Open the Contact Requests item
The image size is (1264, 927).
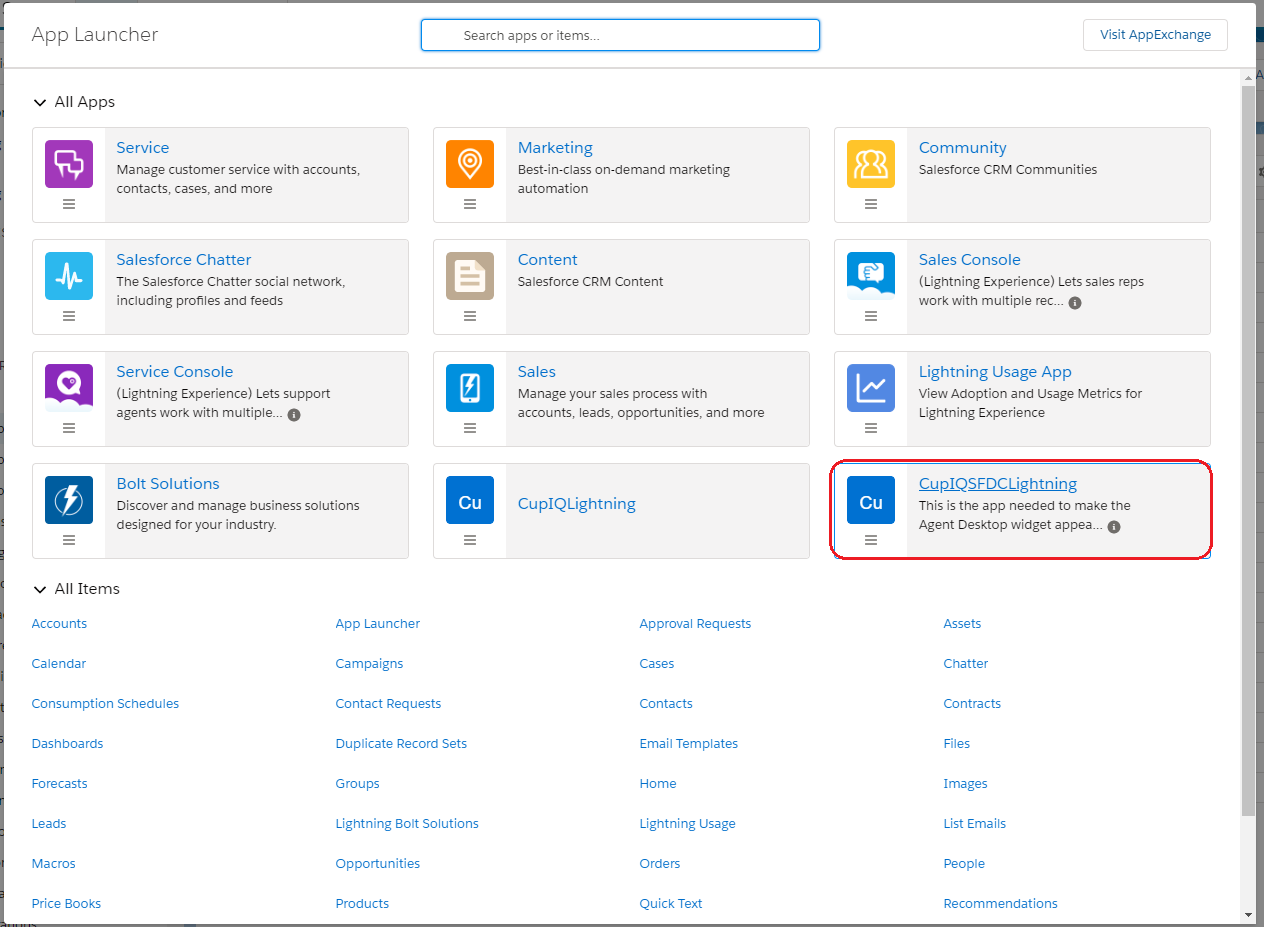[x=388, y=703]
